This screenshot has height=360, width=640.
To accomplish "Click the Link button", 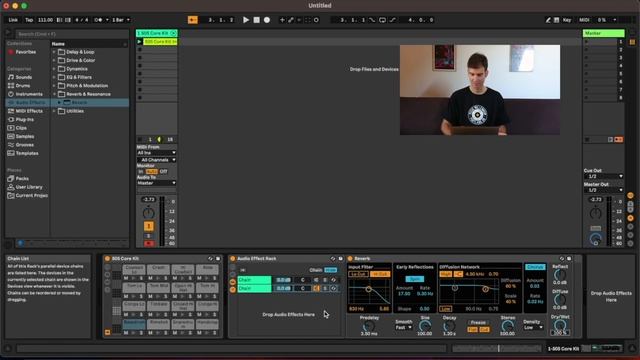I will 13,20.
